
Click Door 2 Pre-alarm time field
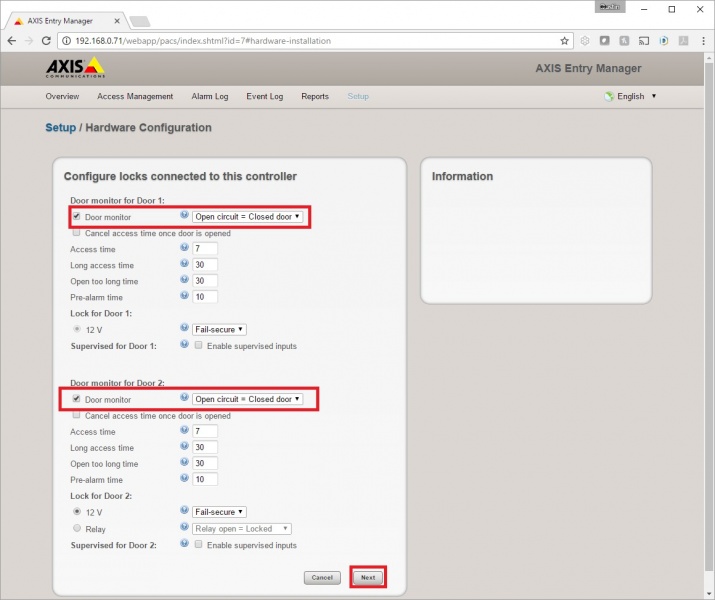(x=205, y=479)
